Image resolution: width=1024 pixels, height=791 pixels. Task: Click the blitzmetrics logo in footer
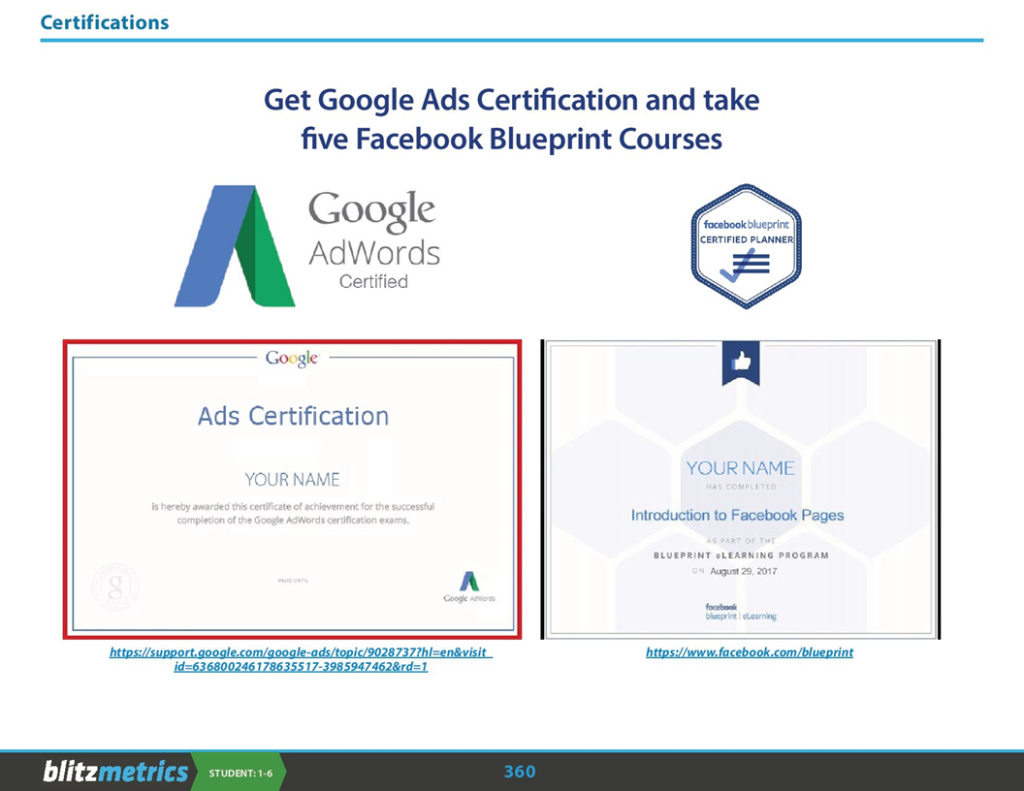(x=115, y=772)
